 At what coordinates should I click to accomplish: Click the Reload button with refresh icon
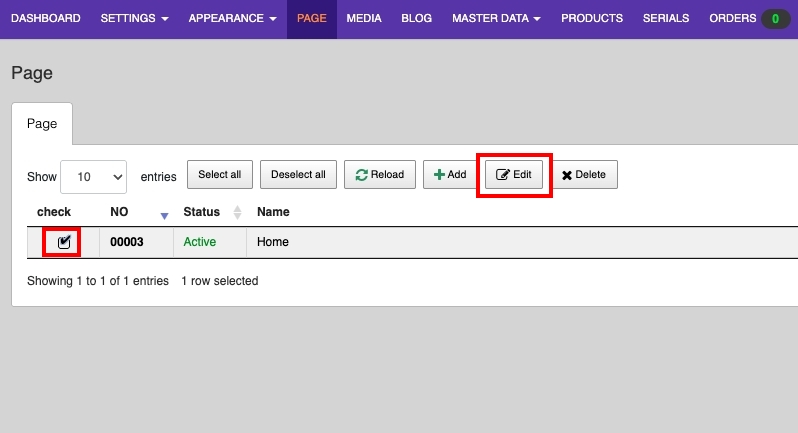pyautogui.click(x=380, y=175)
